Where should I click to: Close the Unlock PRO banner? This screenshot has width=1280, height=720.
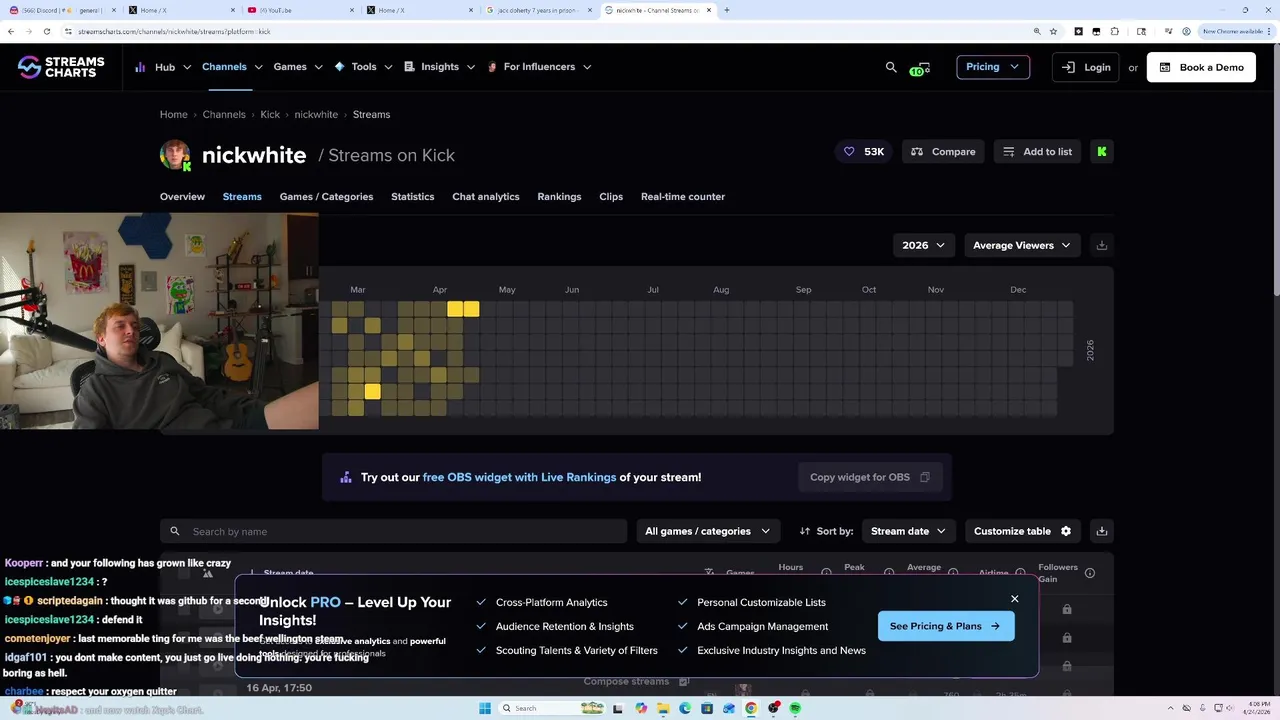click(1014, 599)
